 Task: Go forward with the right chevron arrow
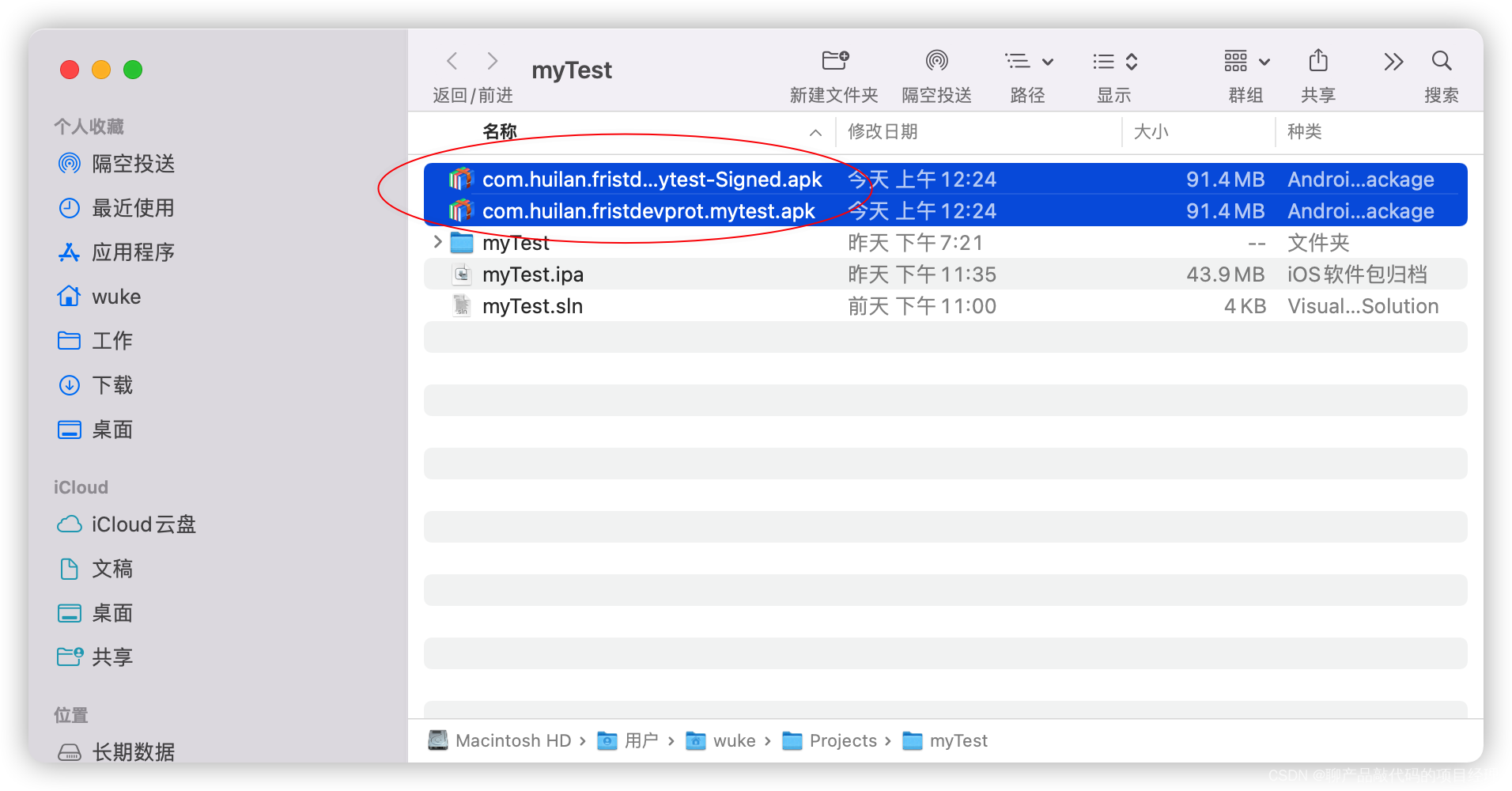(492, 61)
